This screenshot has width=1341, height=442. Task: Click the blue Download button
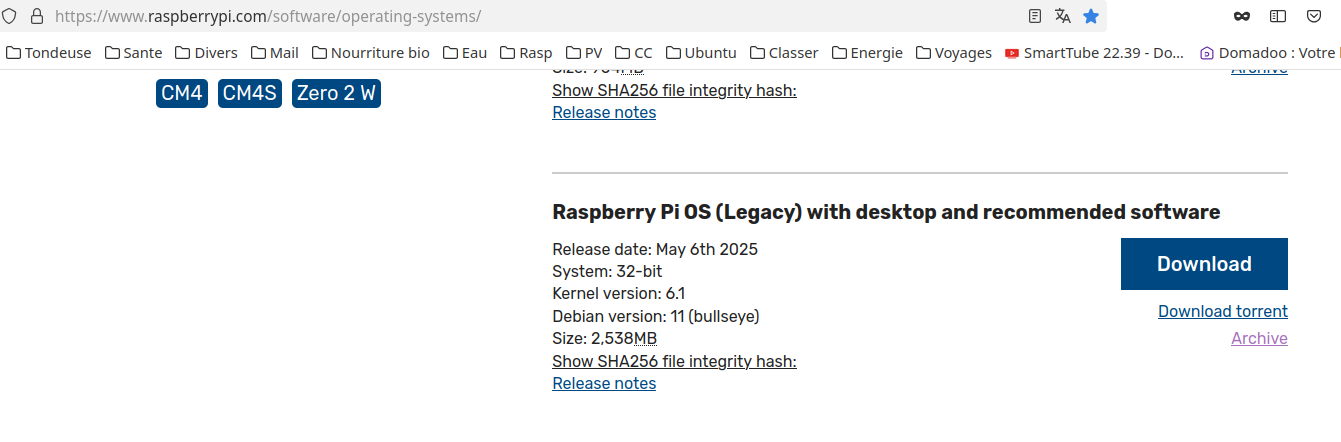click(x=1204, y=264)
